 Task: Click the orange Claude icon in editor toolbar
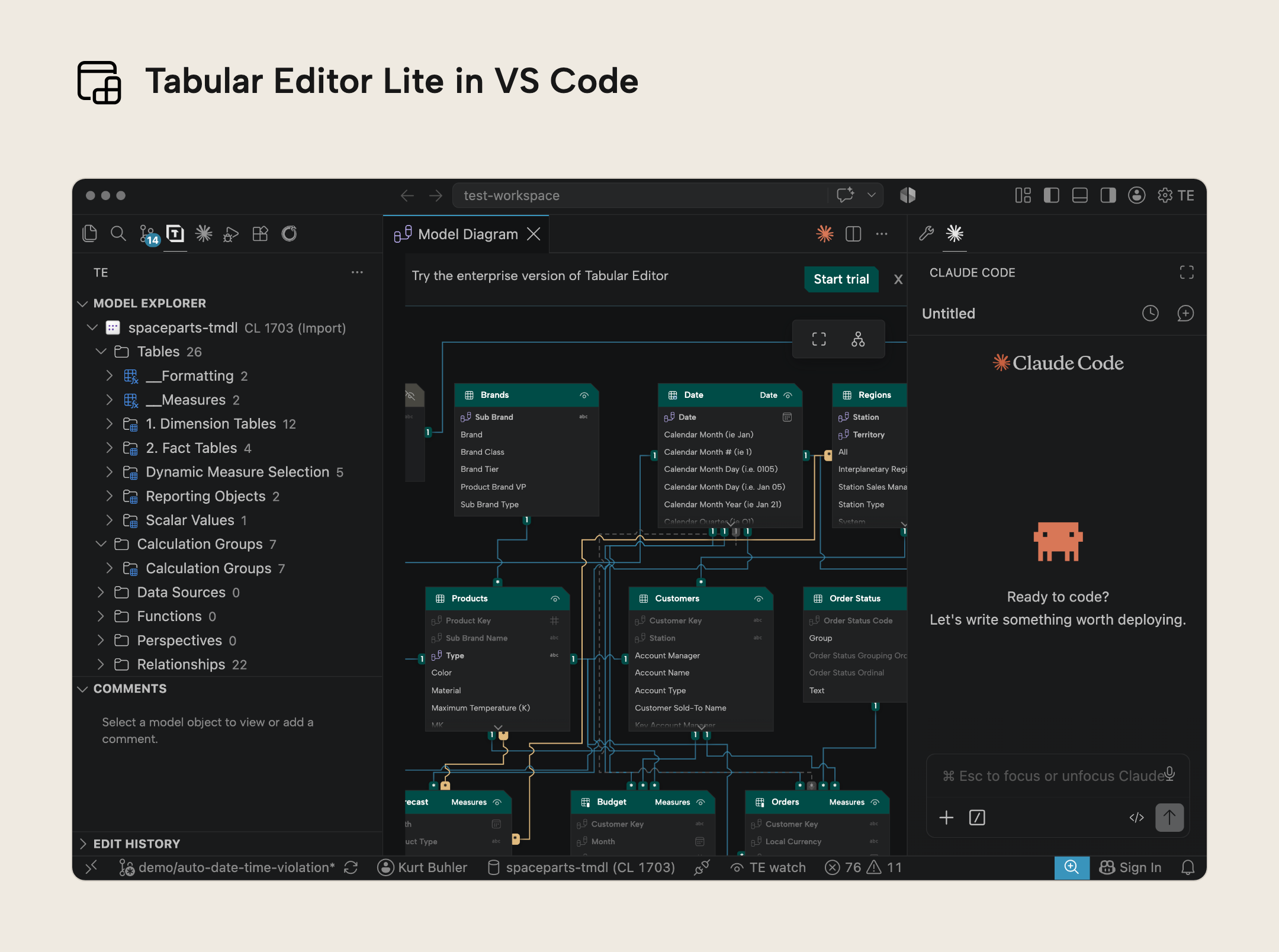(x=825, y=234)
